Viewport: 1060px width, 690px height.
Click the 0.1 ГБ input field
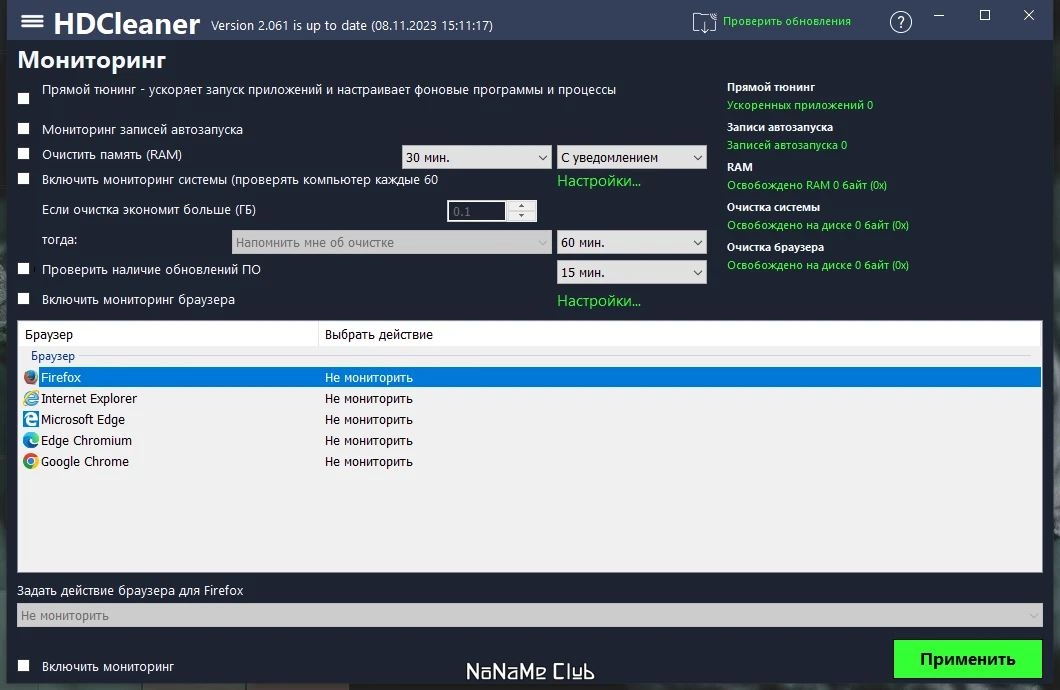click(477, 211)
